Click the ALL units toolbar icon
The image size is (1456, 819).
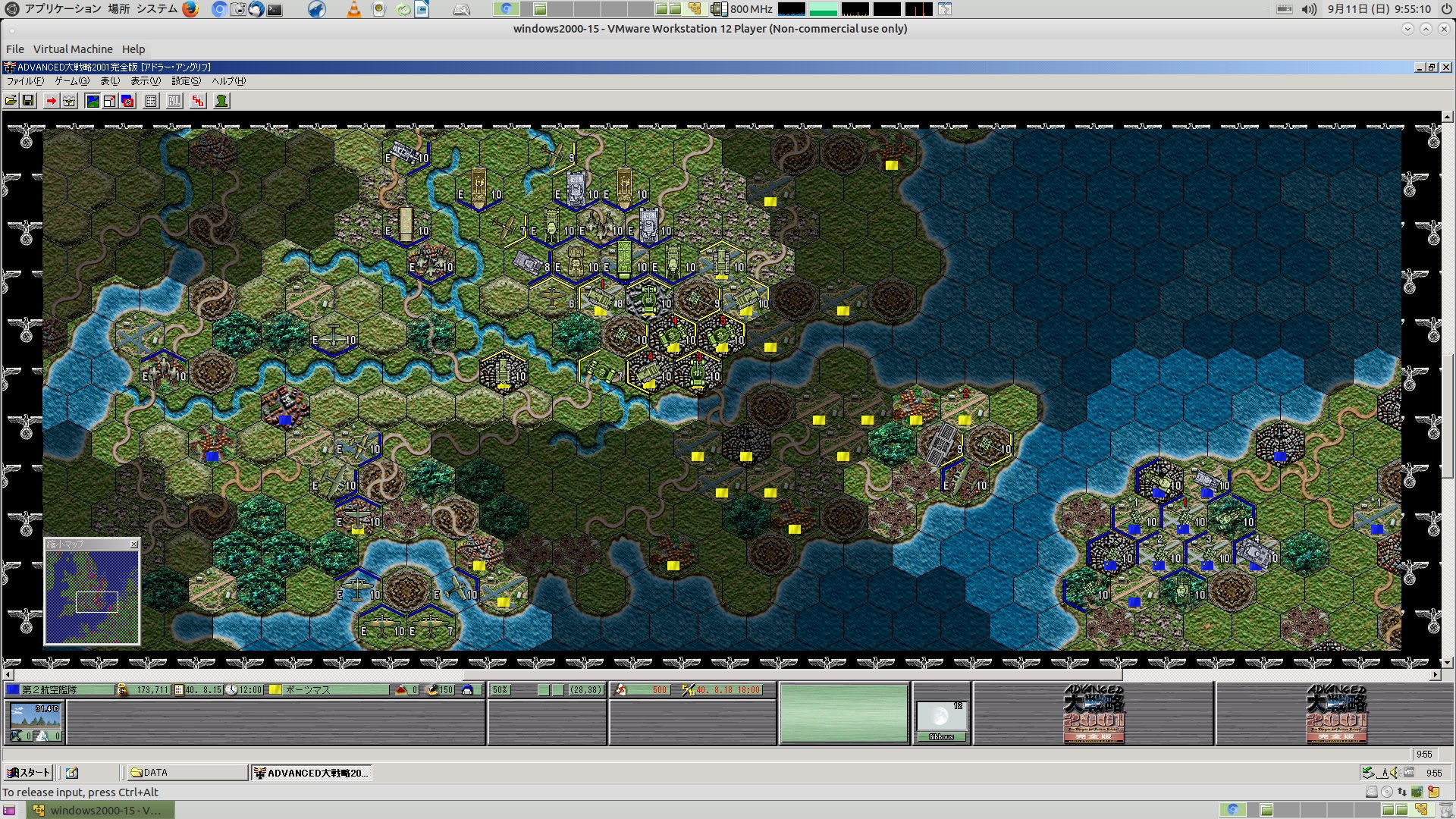pyautogui.click(x=174, y=101)
